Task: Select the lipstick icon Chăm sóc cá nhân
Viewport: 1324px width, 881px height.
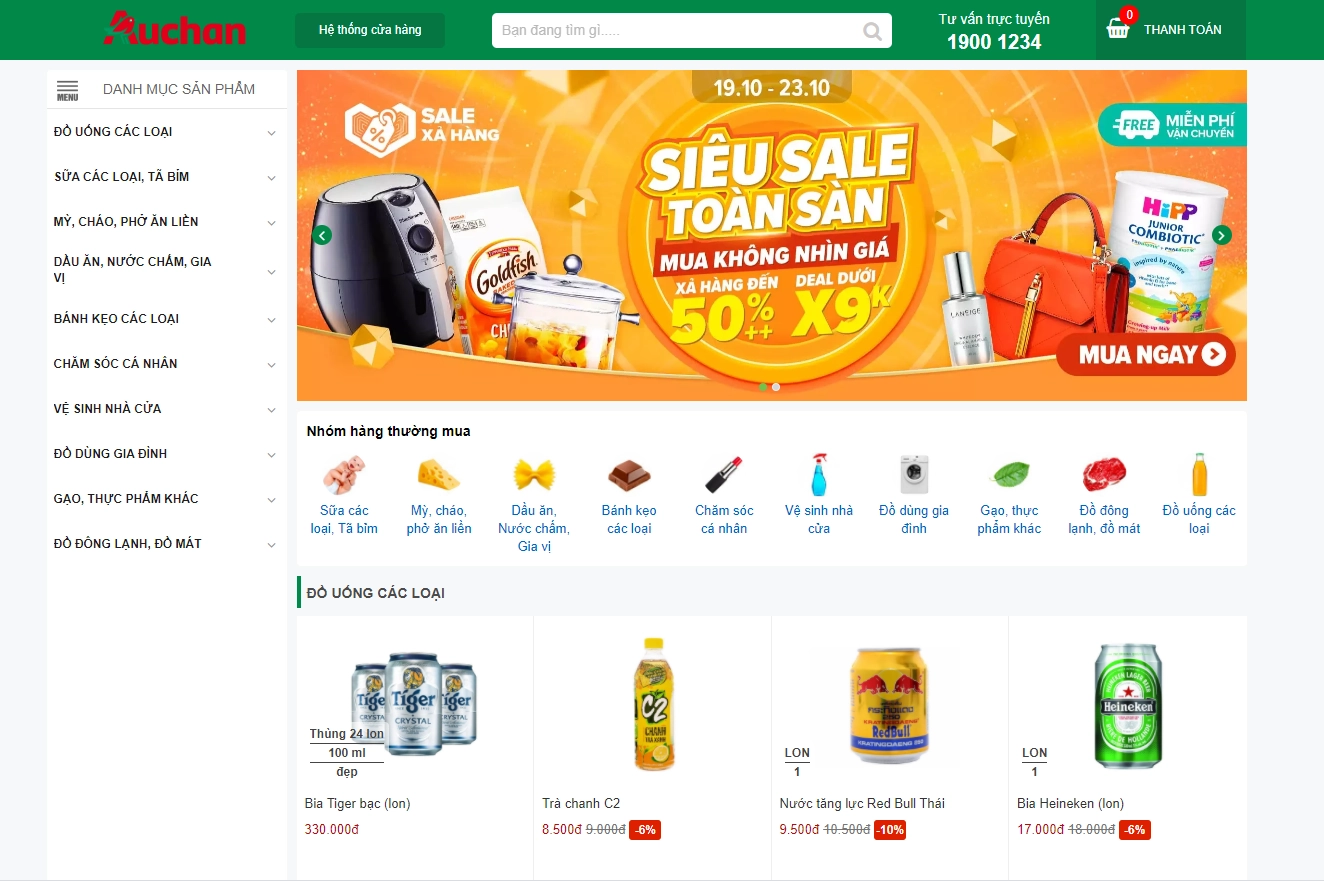Action: pos(724,474)
